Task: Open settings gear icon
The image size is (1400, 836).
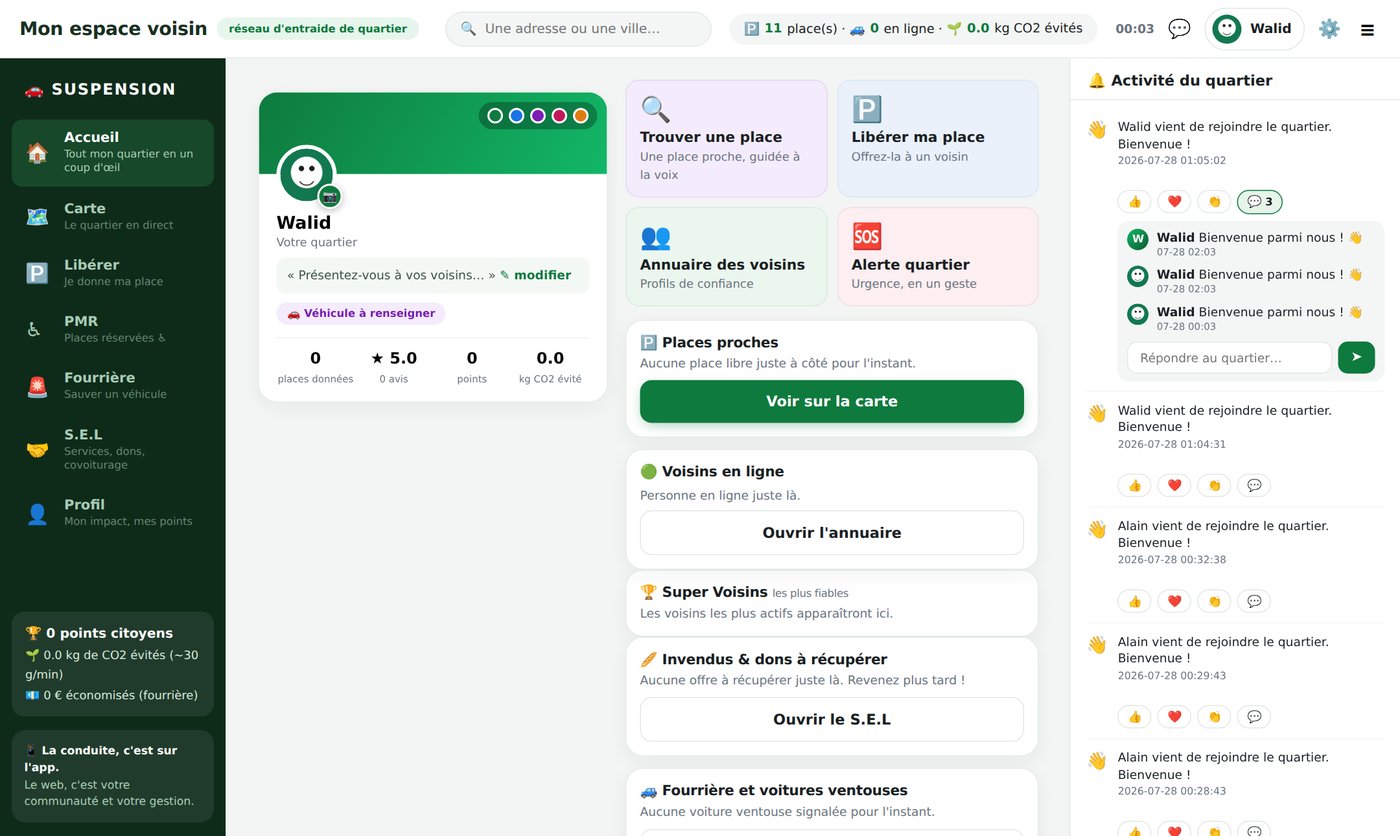Action: (1329, 29)
